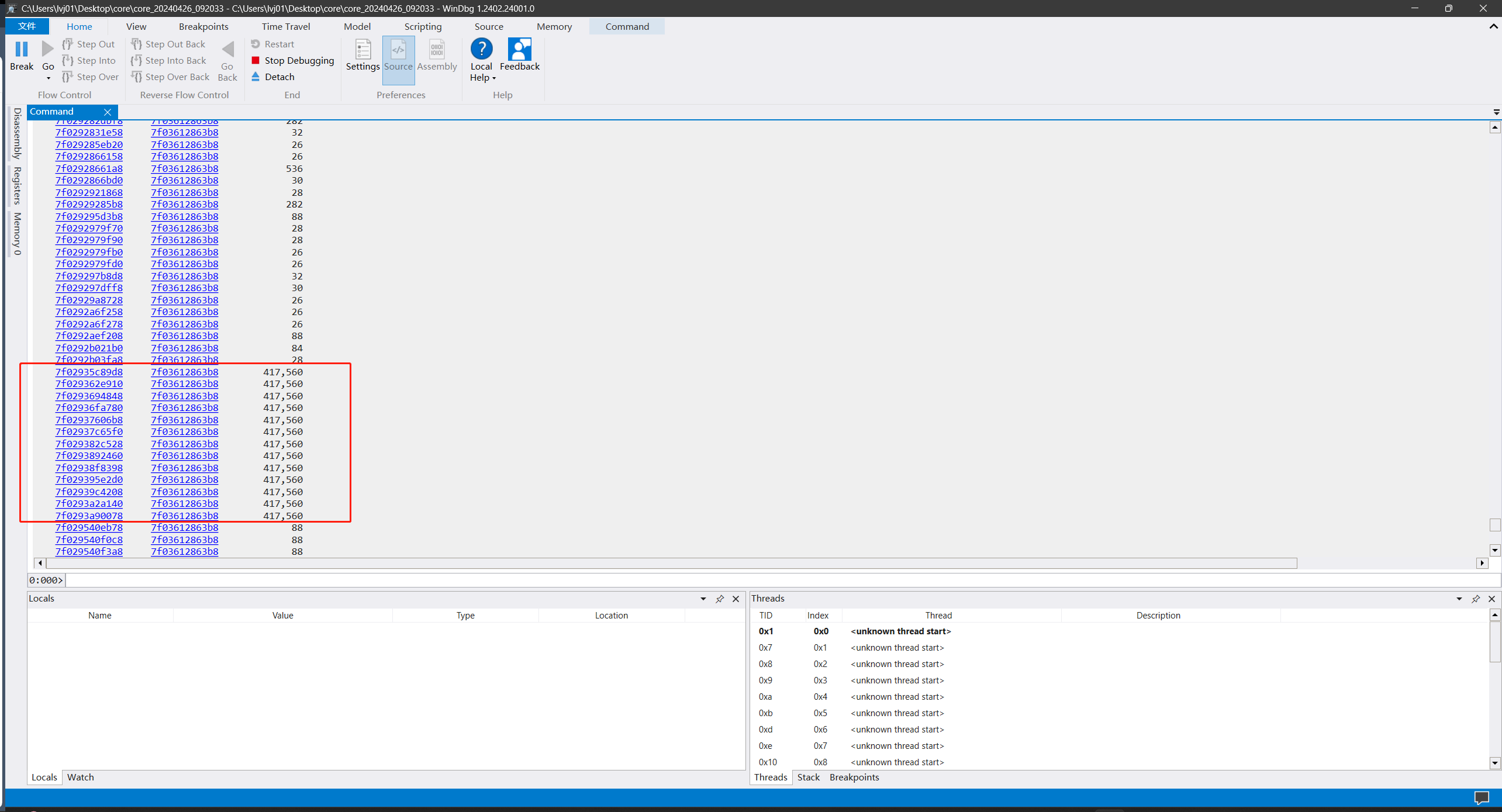Switch to the Watch tab

[x=80, y=777]
